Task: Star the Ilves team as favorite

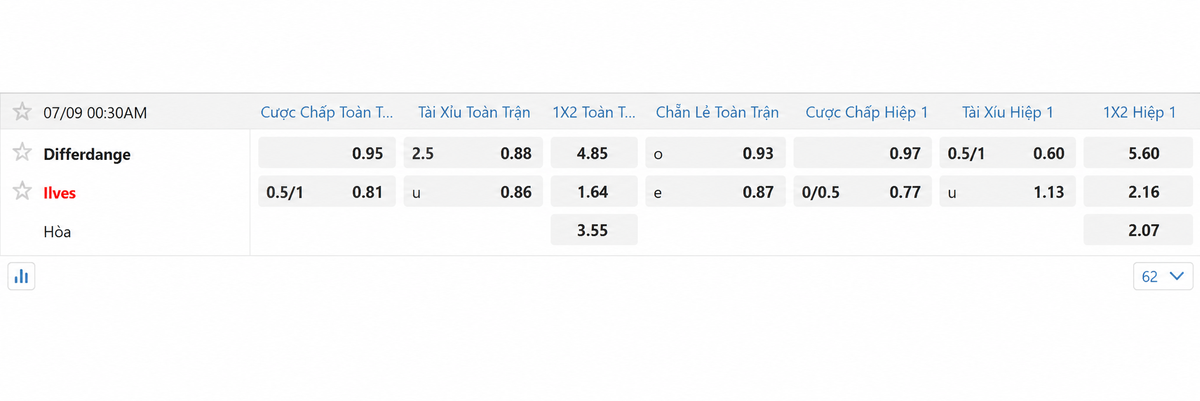Action: click(x=22, y=192)
